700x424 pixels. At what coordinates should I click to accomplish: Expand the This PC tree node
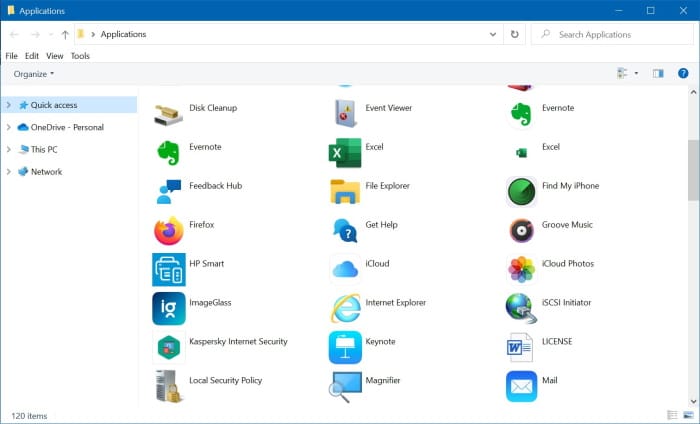[8, 150]
